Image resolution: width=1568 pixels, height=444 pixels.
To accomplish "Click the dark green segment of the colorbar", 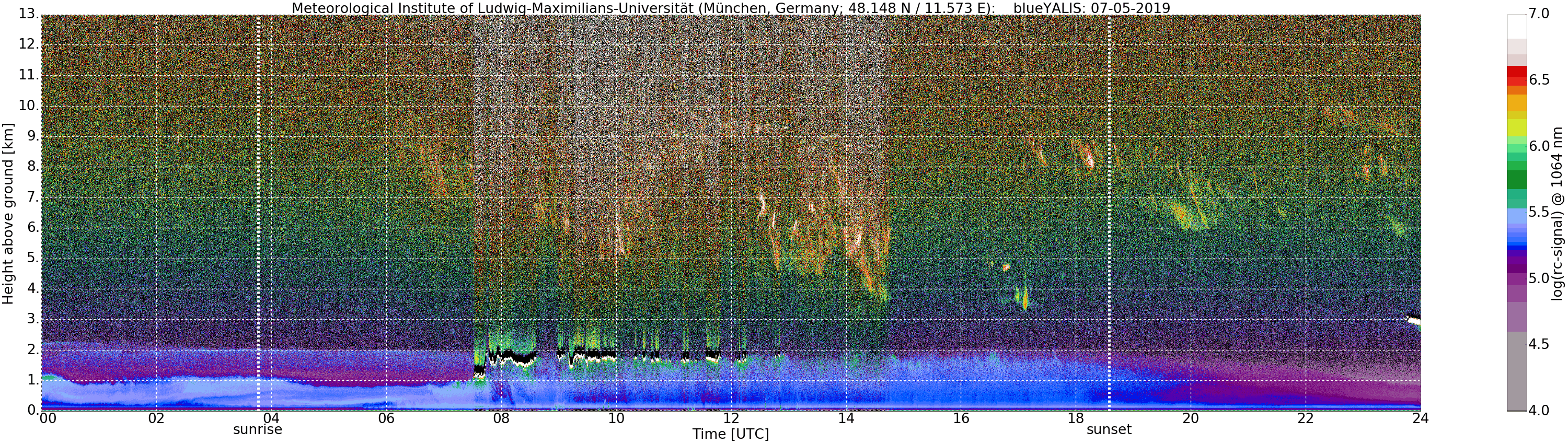I will pos(1517,179).
